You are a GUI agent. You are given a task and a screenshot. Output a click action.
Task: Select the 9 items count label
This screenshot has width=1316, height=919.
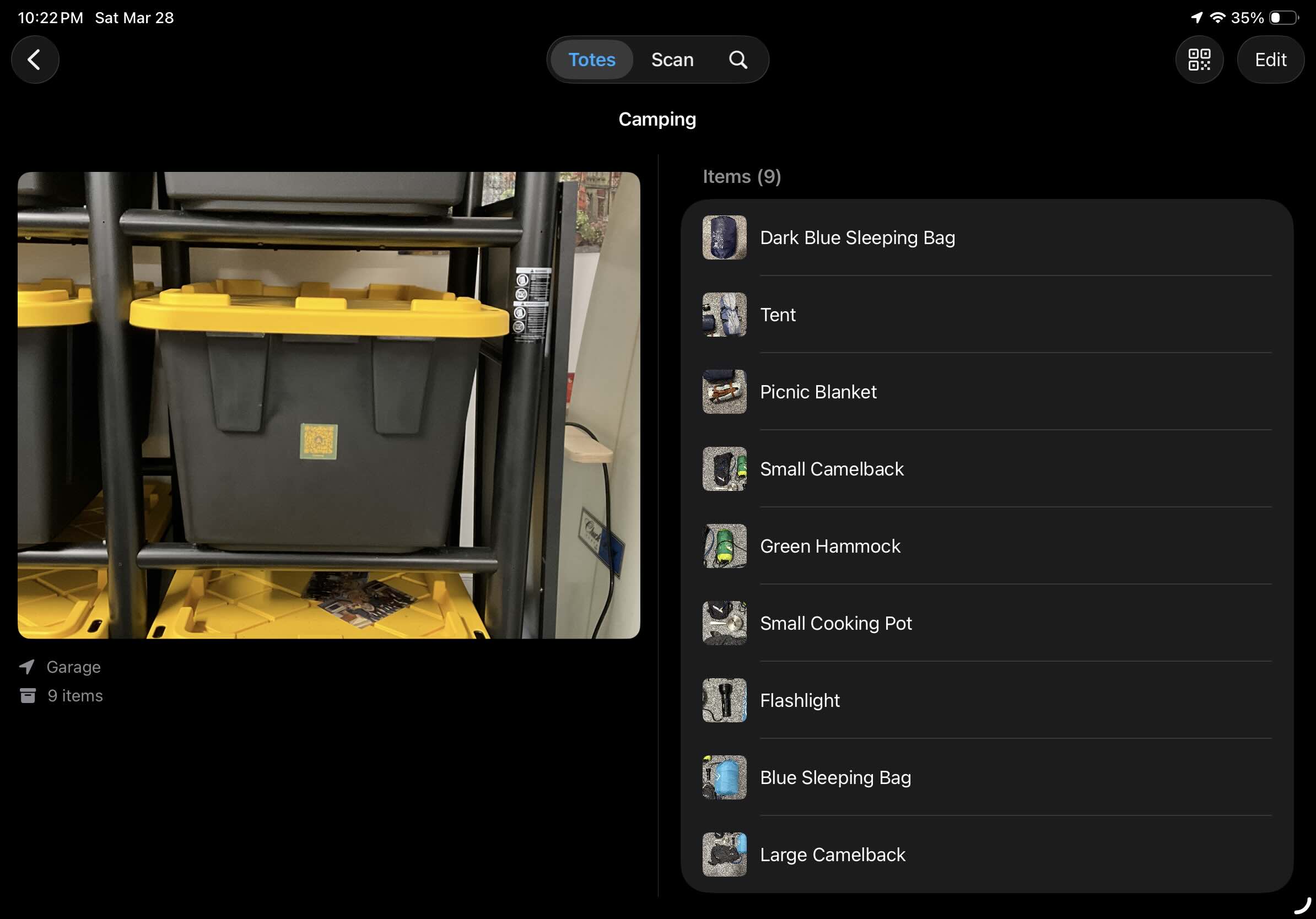coord(75,695)
